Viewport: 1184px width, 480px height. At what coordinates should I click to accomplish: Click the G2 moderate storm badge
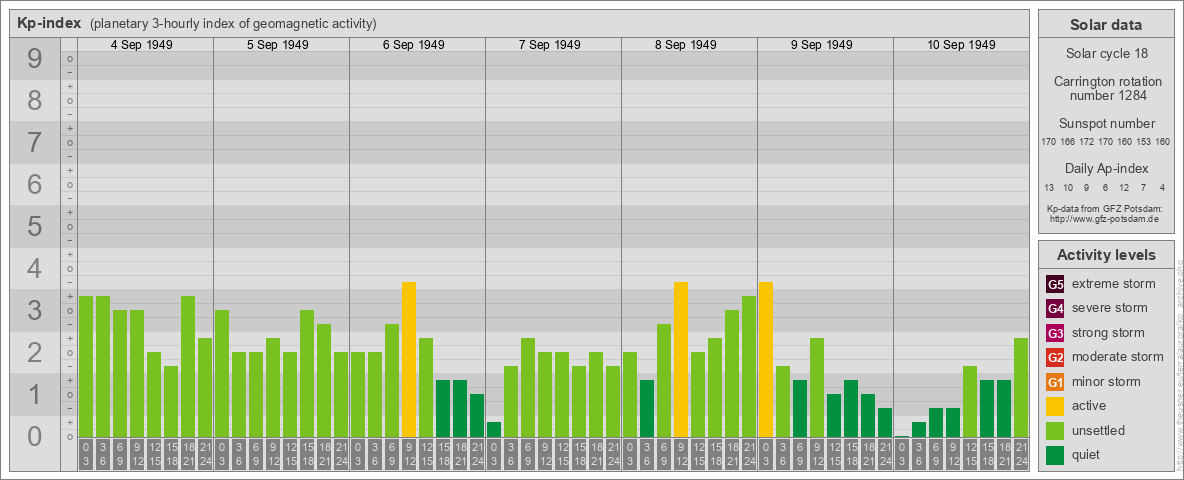1055,357
